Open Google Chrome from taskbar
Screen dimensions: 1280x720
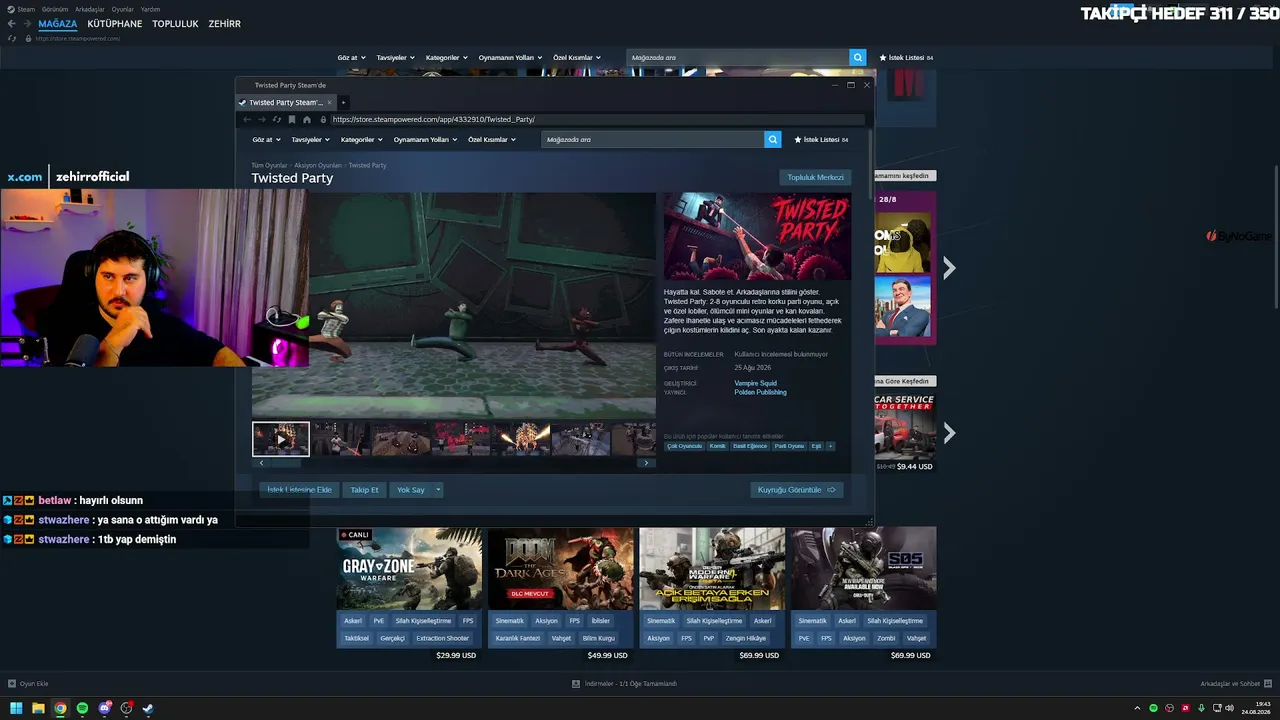pos(60,709)
